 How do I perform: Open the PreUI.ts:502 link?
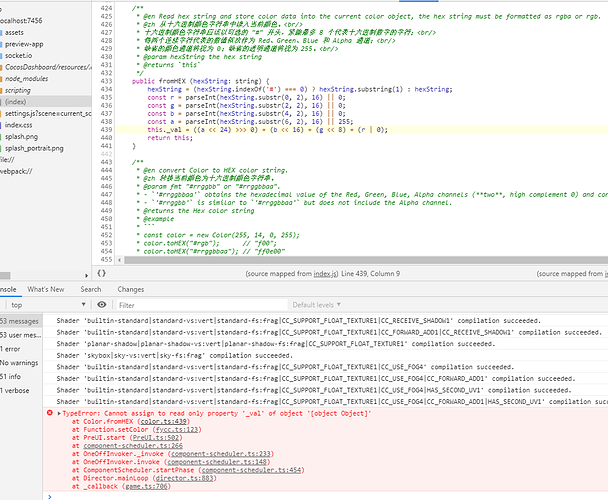point(156,438)
